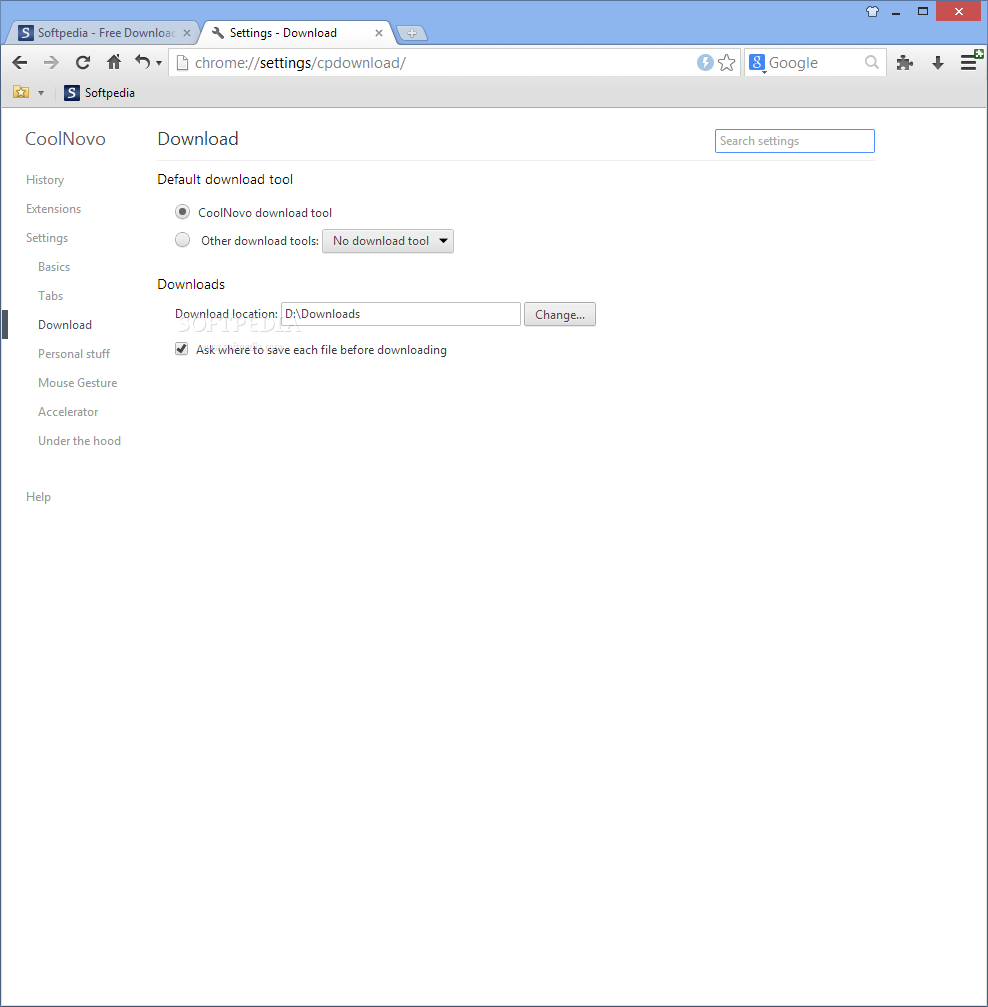Image resolution: width=988 pixels, height=1007 pixels.
Task: Focus the Search settings field
Action: click(795, 141)
